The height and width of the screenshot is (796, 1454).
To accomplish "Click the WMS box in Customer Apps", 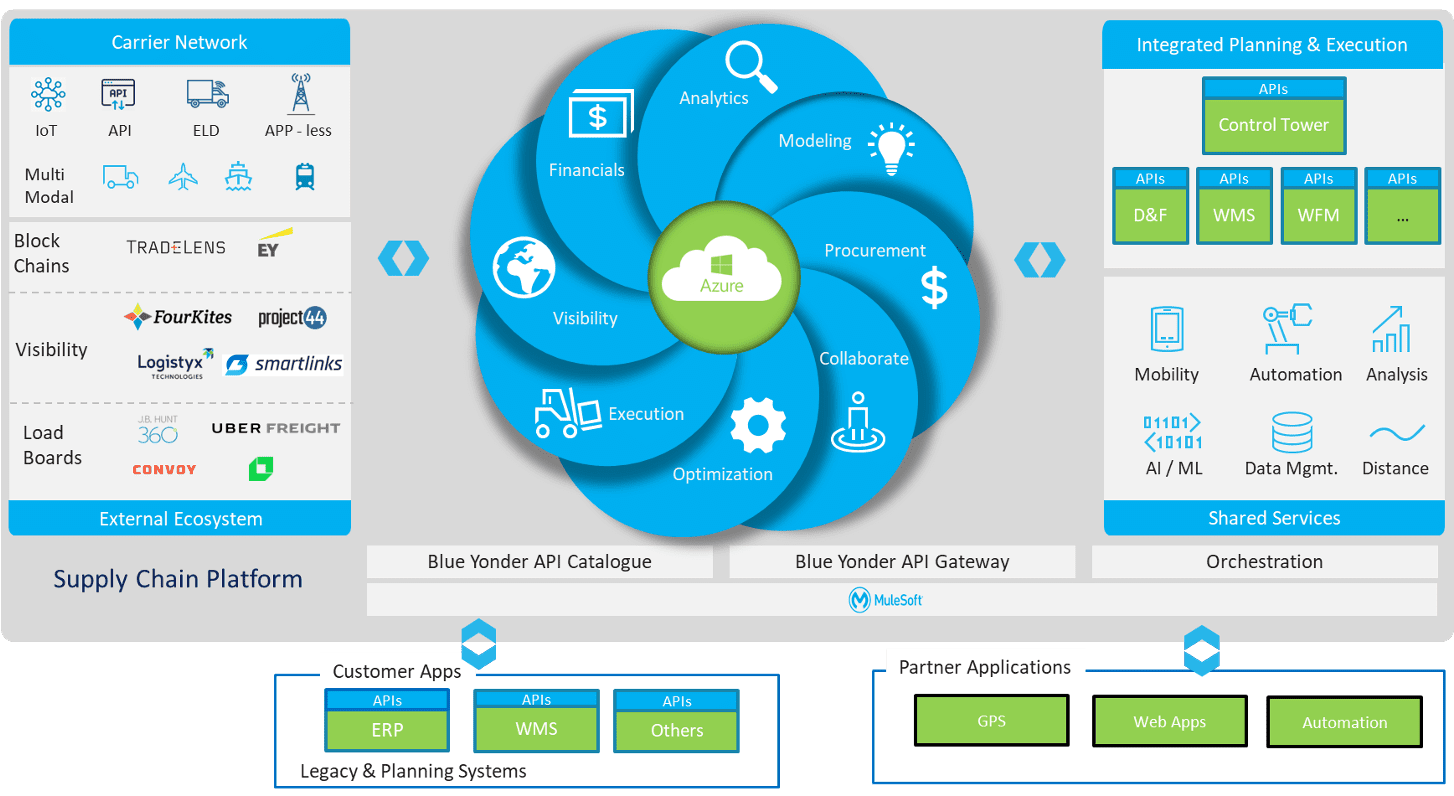I will pos(537,720).
